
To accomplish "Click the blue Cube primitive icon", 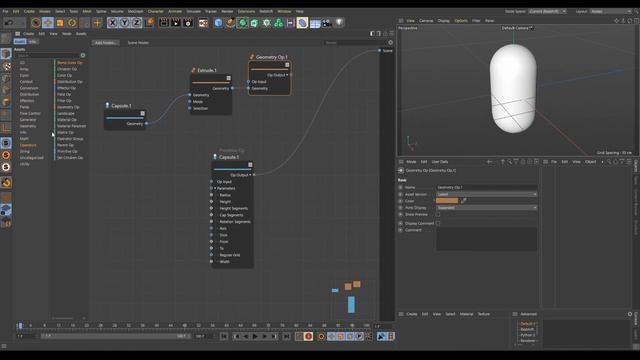I will (218, 23).
